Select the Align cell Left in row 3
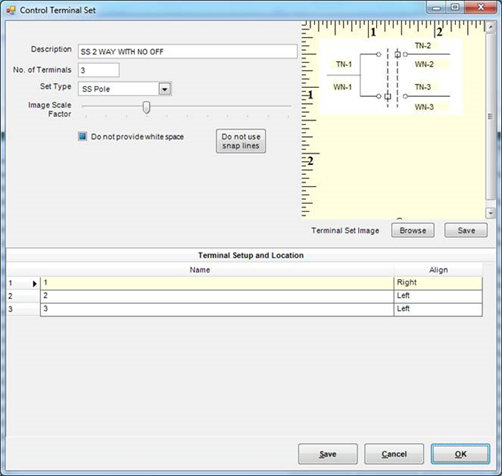Viewport: 502px width, 476px height. [438, 309]
